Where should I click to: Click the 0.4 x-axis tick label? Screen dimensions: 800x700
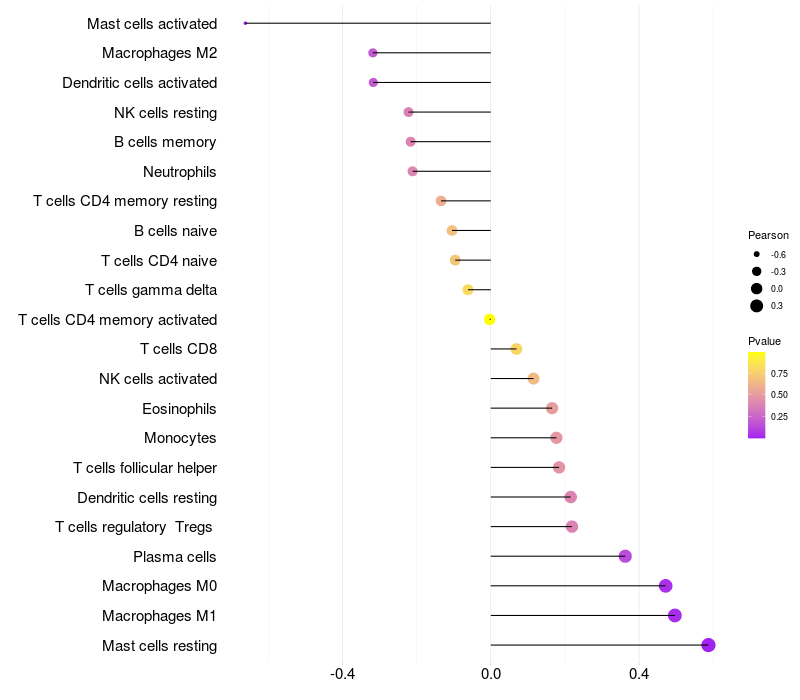639,674
